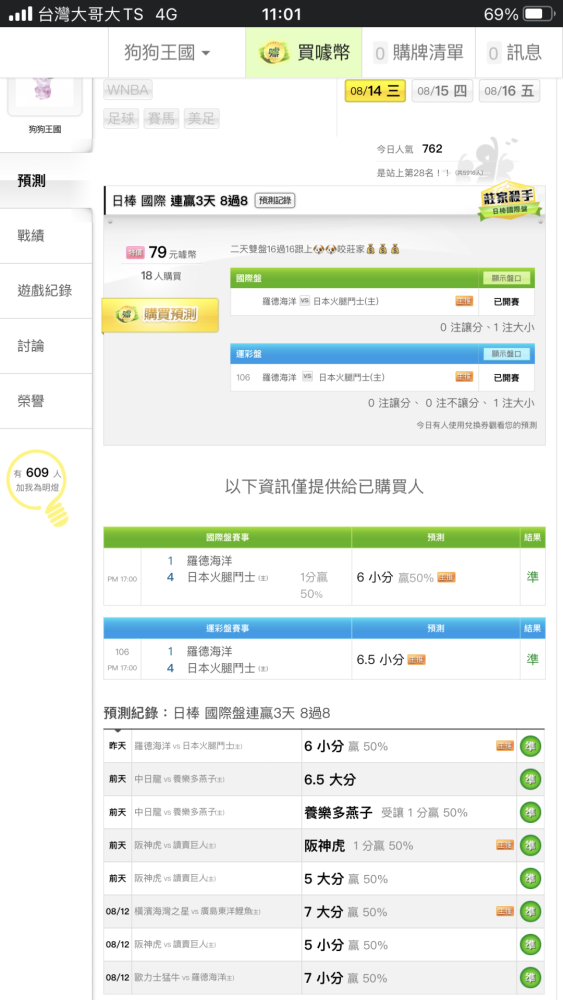Filter by WNBA category tag
563x1000 pixels.
point(128,91)
